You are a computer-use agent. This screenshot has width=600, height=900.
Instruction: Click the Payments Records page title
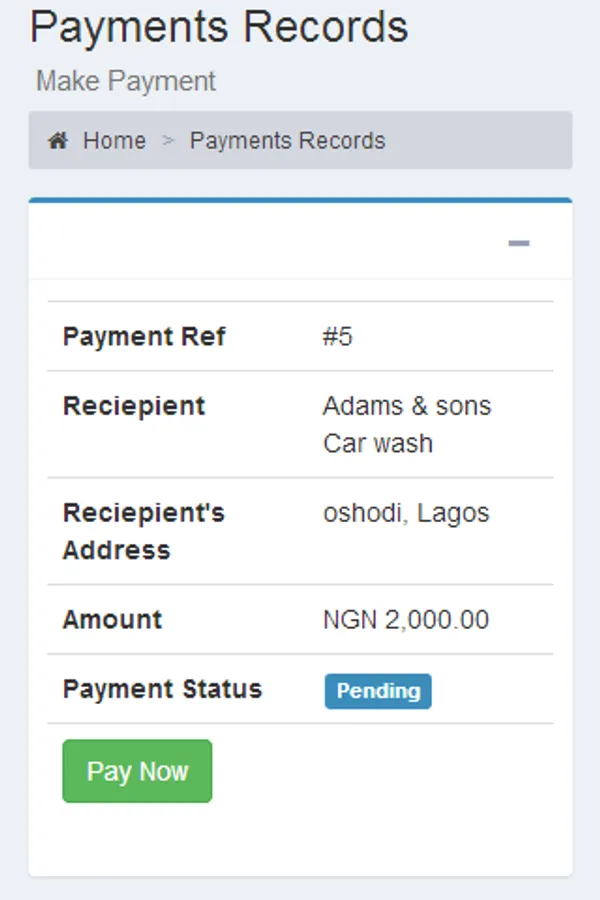tap(220, 28)
